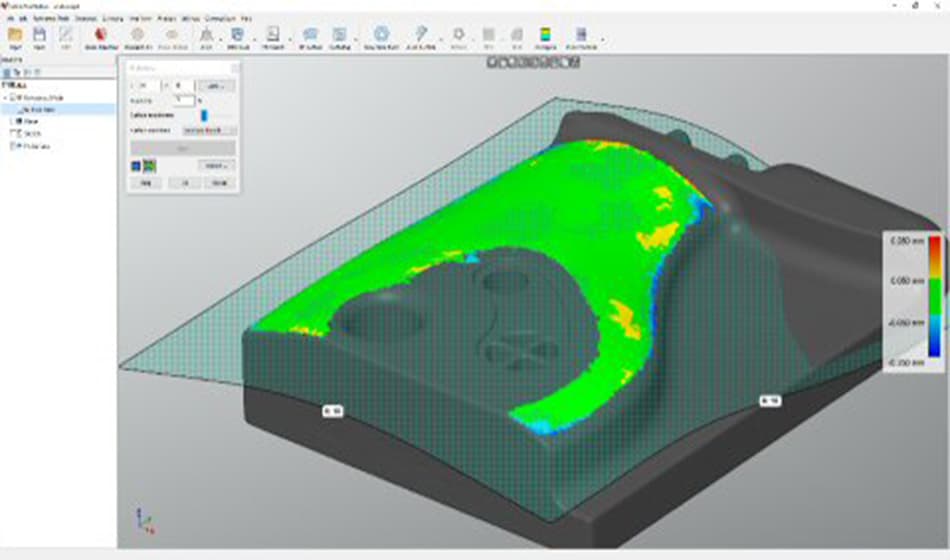
Task: Click the numeric field in the dialog's second row
Action: point(184,101)
